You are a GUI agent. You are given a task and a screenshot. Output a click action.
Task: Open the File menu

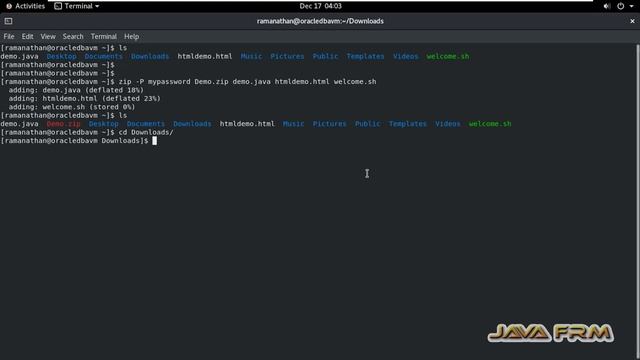[9, 36]
